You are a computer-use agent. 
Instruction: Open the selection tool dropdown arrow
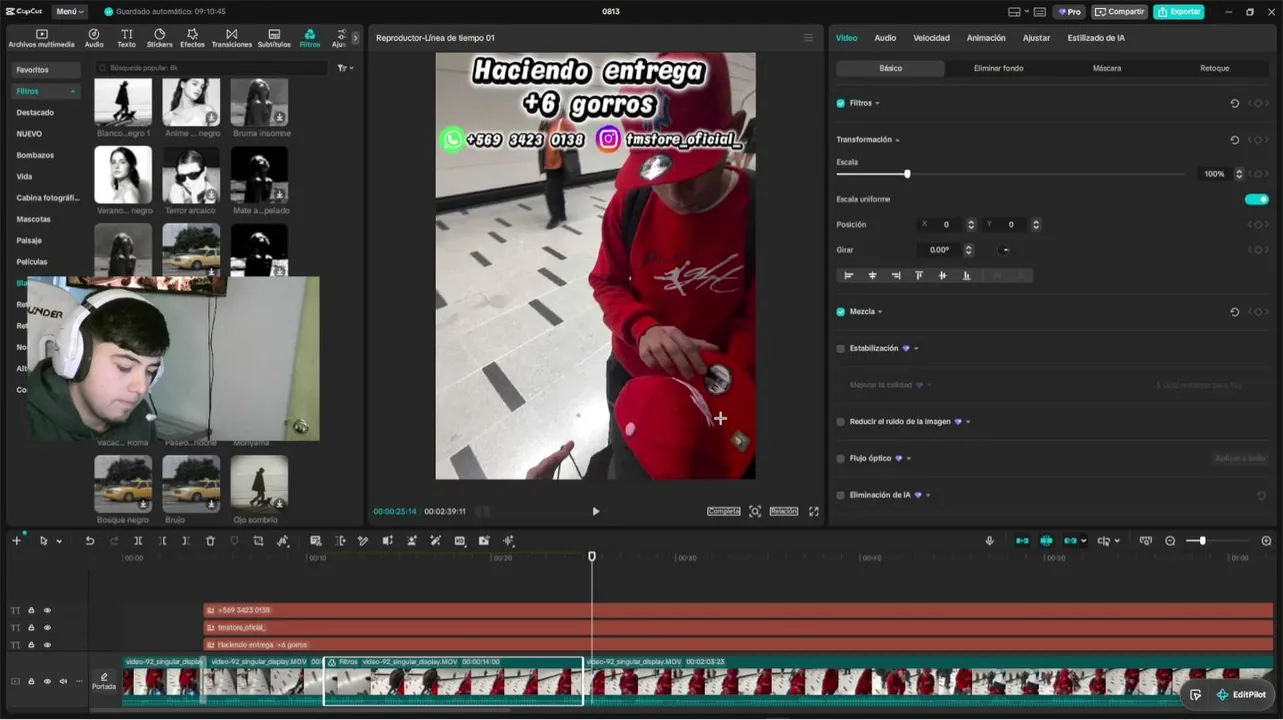point(59,541)
